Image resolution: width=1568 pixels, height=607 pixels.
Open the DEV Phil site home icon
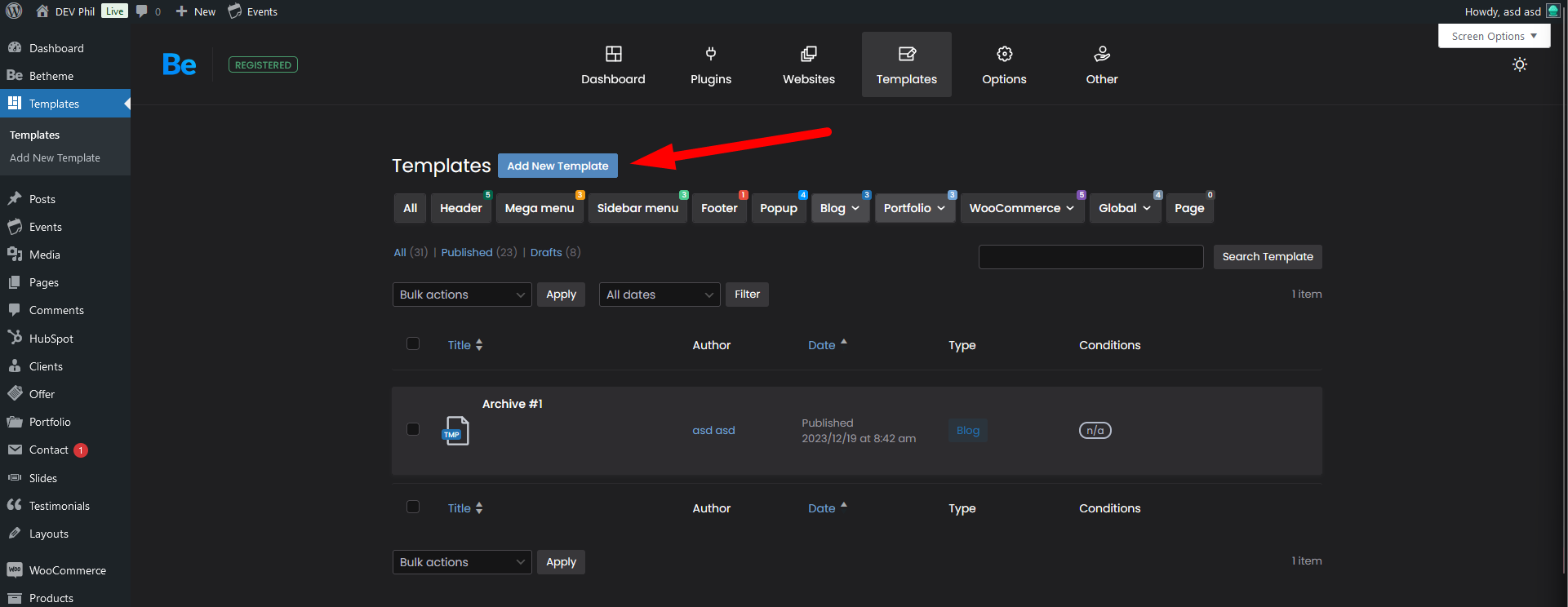[42, 11]
